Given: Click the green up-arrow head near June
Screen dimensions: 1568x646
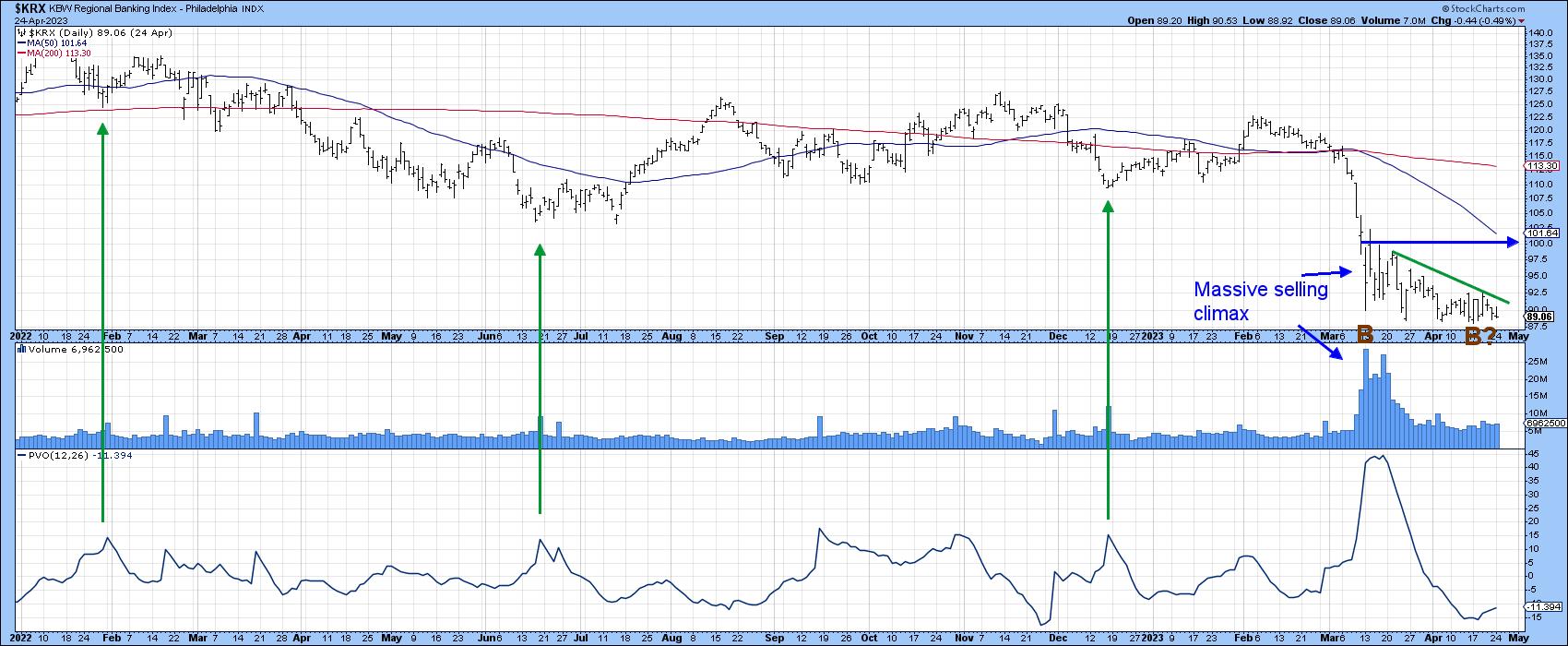Looking at the screenshot, I should coord(540,249).
